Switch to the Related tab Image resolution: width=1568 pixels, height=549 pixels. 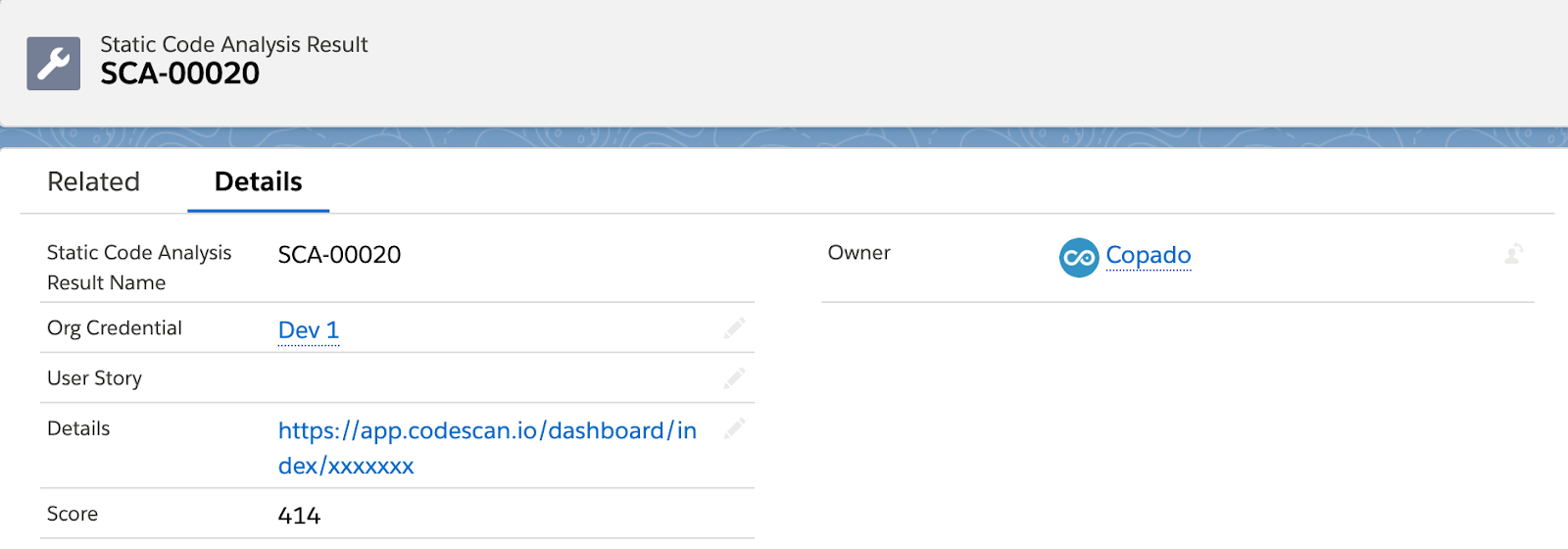tap(94, 182)
